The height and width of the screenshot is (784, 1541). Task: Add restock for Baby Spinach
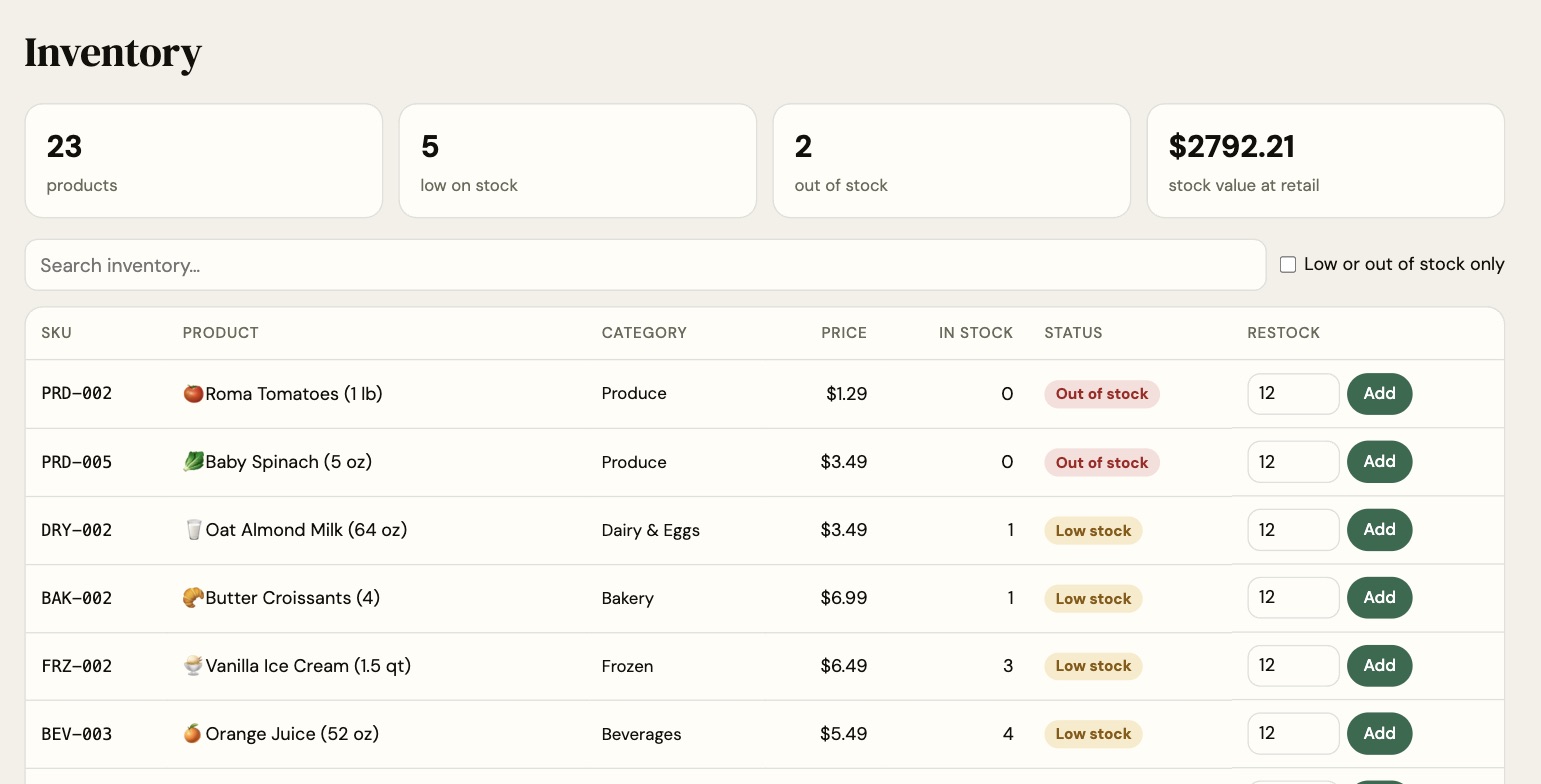tap(1379, 462)
